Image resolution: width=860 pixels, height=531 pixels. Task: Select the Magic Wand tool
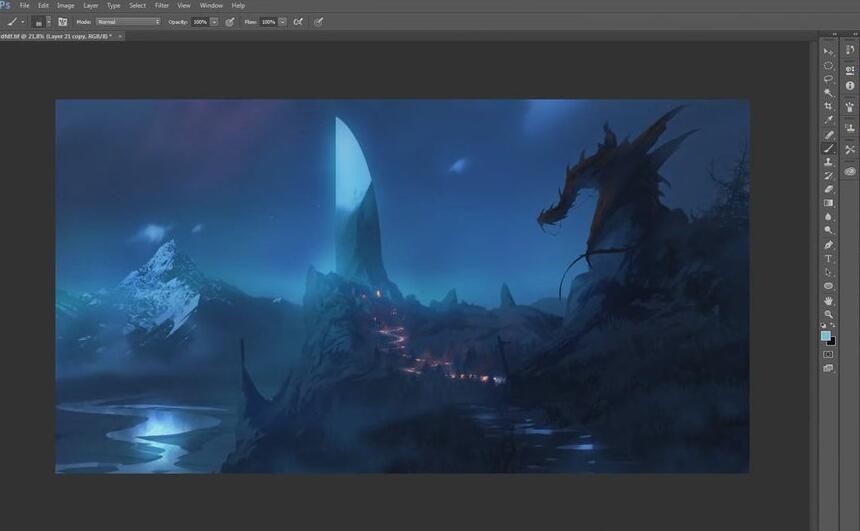coord(828,93)
